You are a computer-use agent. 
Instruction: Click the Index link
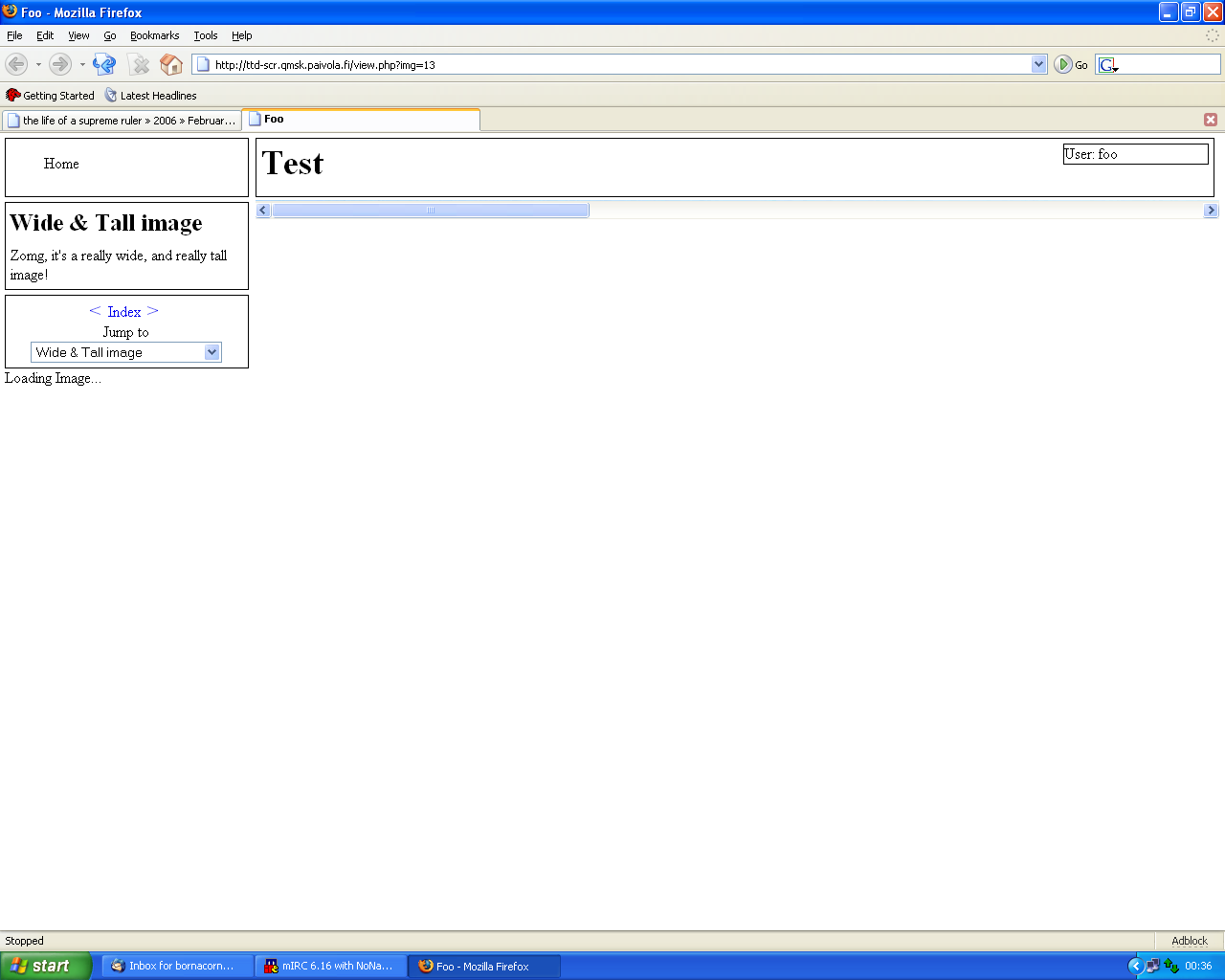pyautogui.click(x=123, y=312)
